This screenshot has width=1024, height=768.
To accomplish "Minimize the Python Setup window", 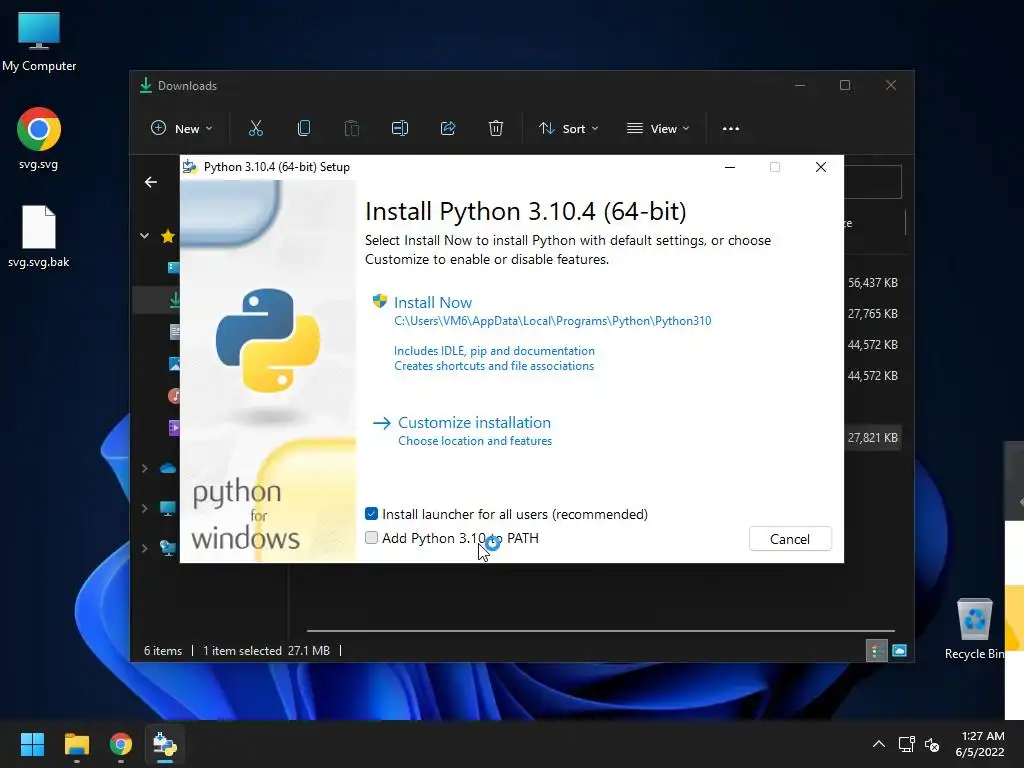I will (730, 167).
